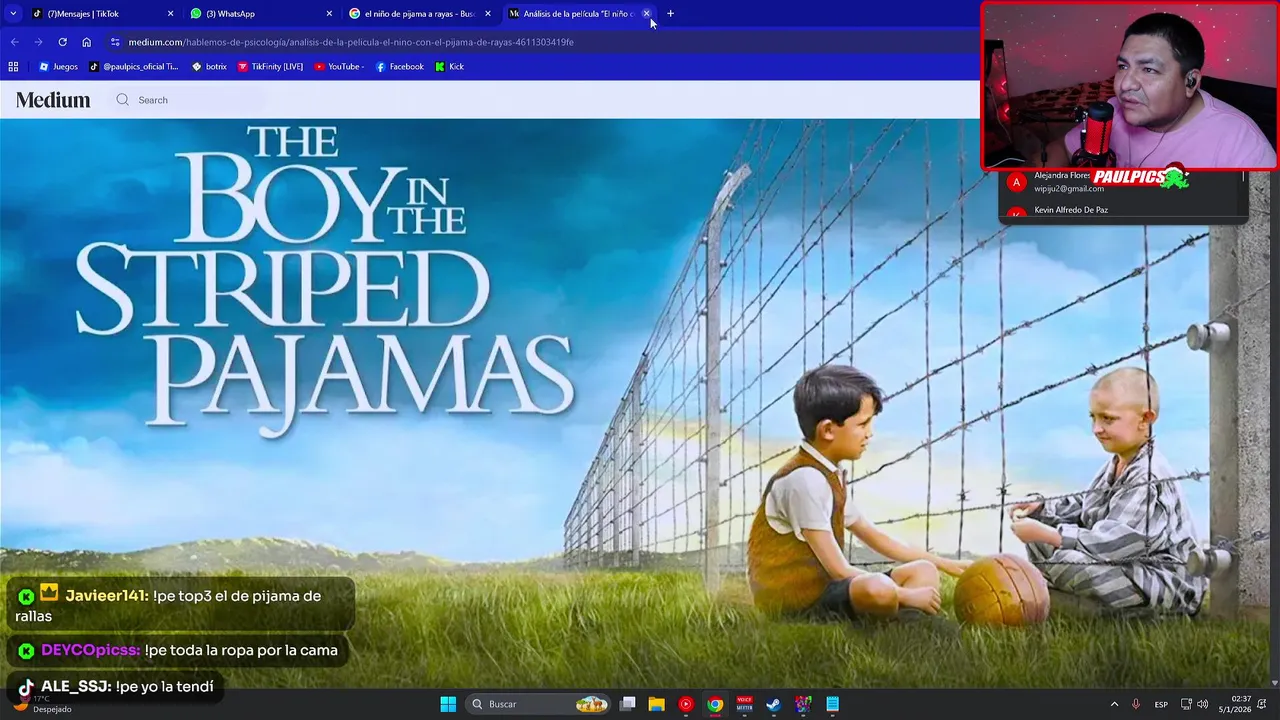Change the ESP keyboard language
1280x720 pixels.
(x=1161, y=704)
